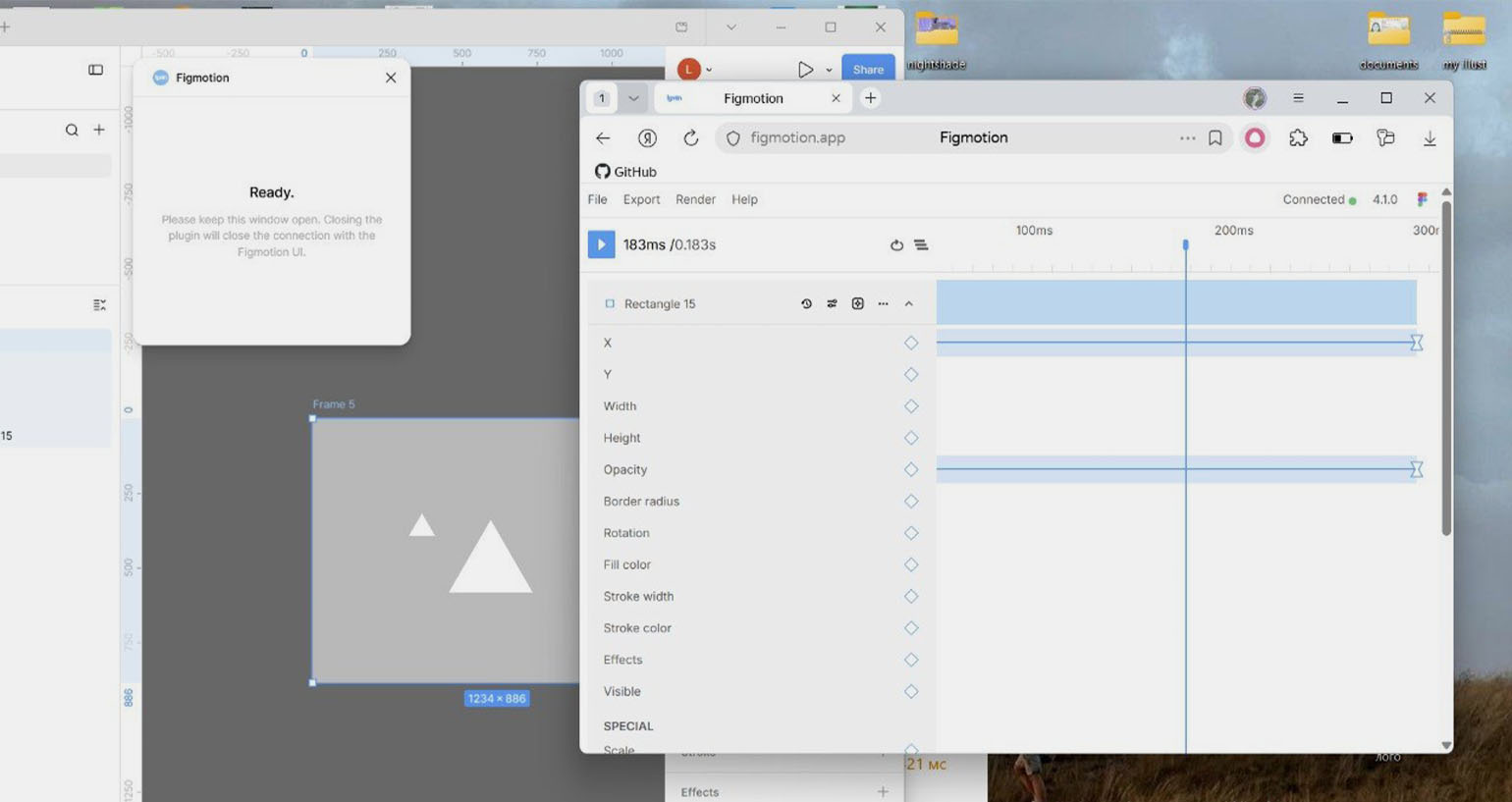Click the shield icon in the address bar
Viewport: 1512px width, 802px height.
(x=732, y=138)
